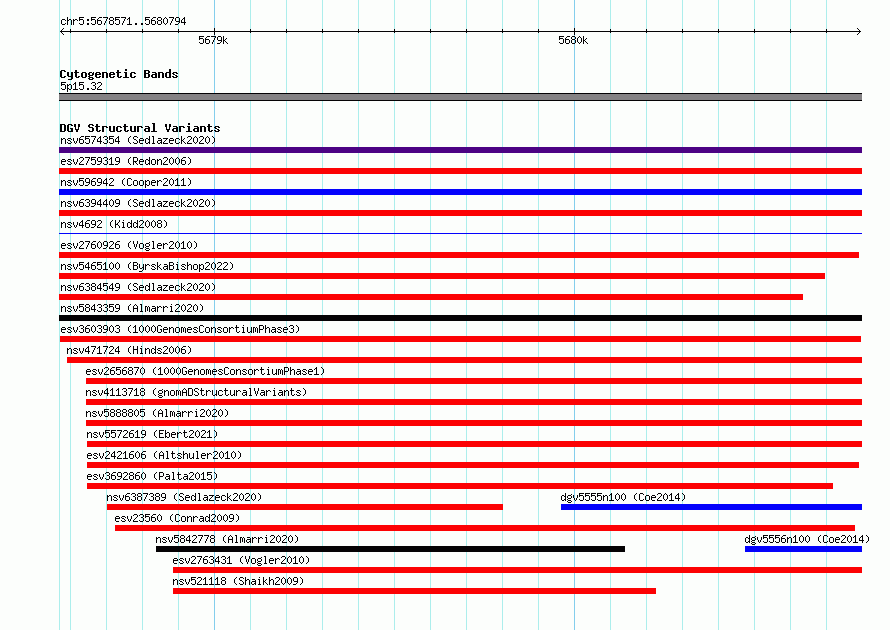This screenshot has width=890, height=630.
Task: Open nsv521118 (Shaikh2009) label
Action: [238, 581]
